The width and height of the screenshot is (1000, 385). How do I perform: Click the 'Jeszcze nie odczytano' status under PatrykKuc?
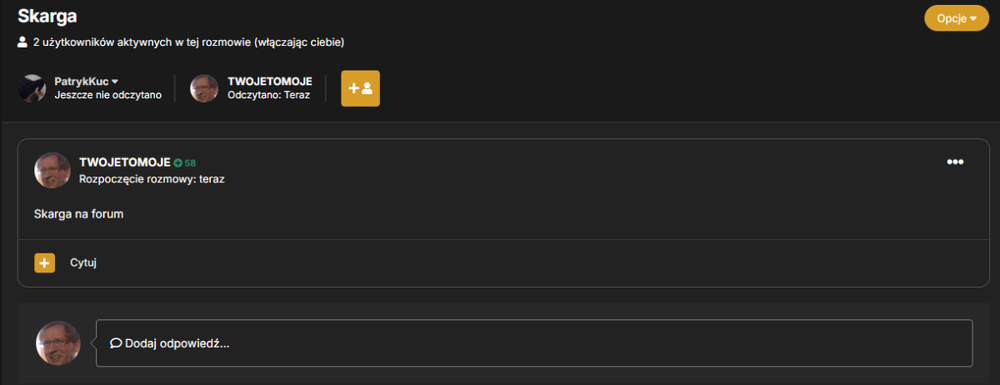point(108,95)
